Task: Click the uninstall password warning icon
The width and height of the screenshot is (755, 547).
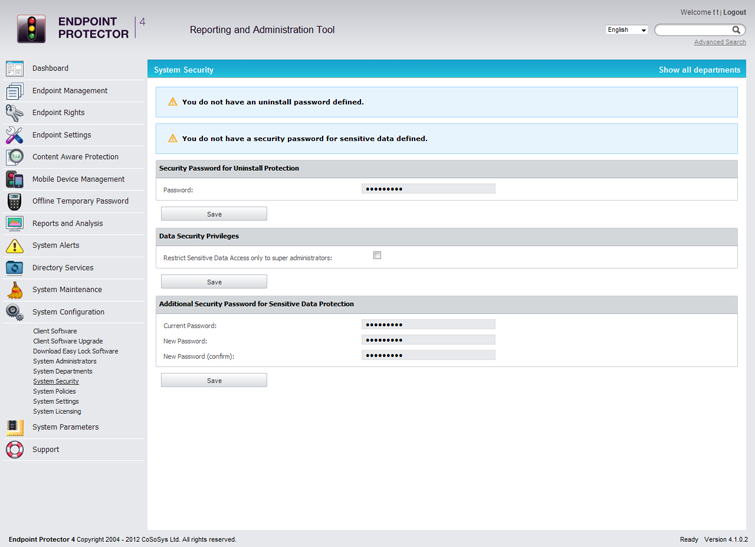Action: (x=172, y=102)
